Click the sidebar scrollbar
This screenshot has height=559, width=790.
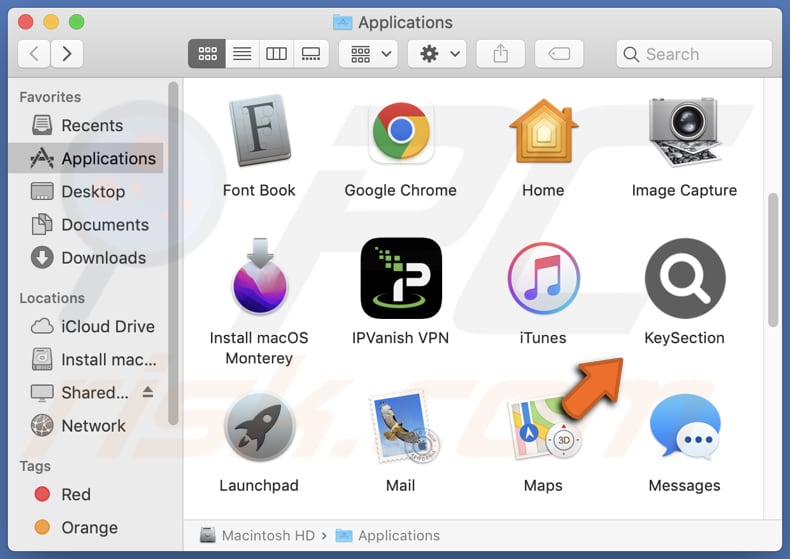click(173, 254)
